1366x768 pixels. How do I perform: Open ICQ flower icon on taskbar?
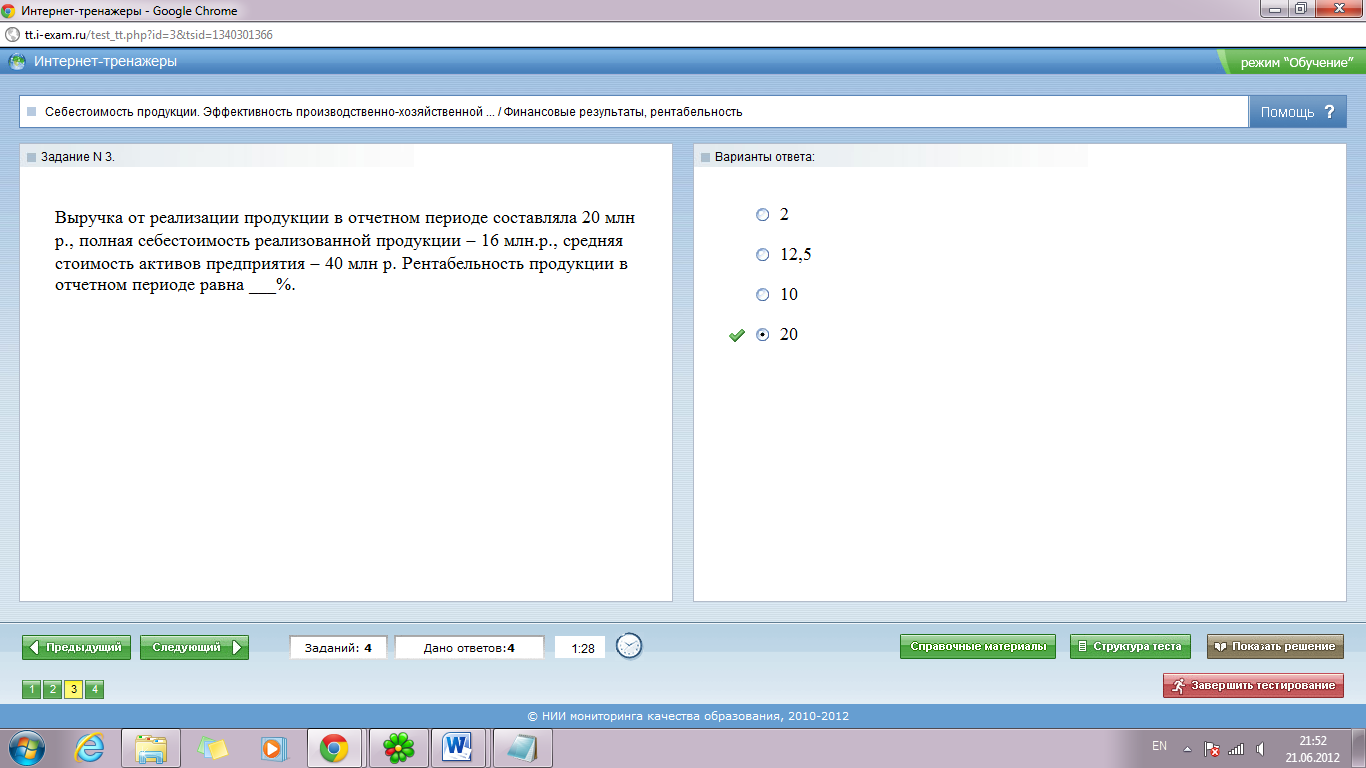click(x=399, y=747)
